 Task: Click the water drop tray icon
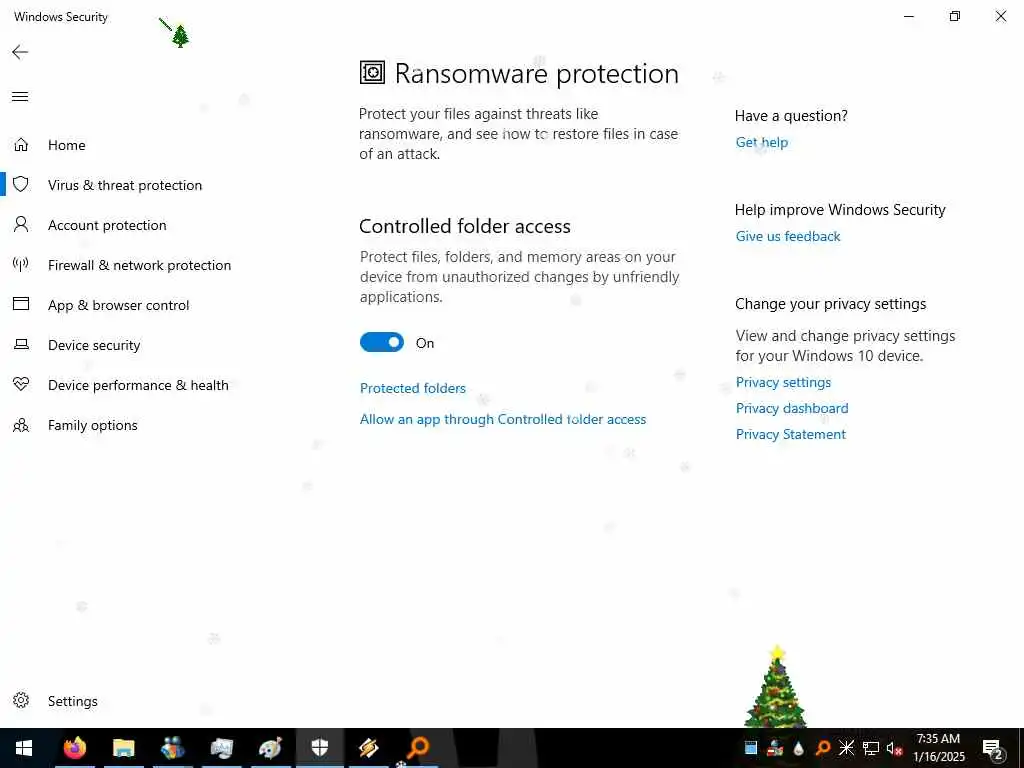pyautogui.click(x=798, y=748)
